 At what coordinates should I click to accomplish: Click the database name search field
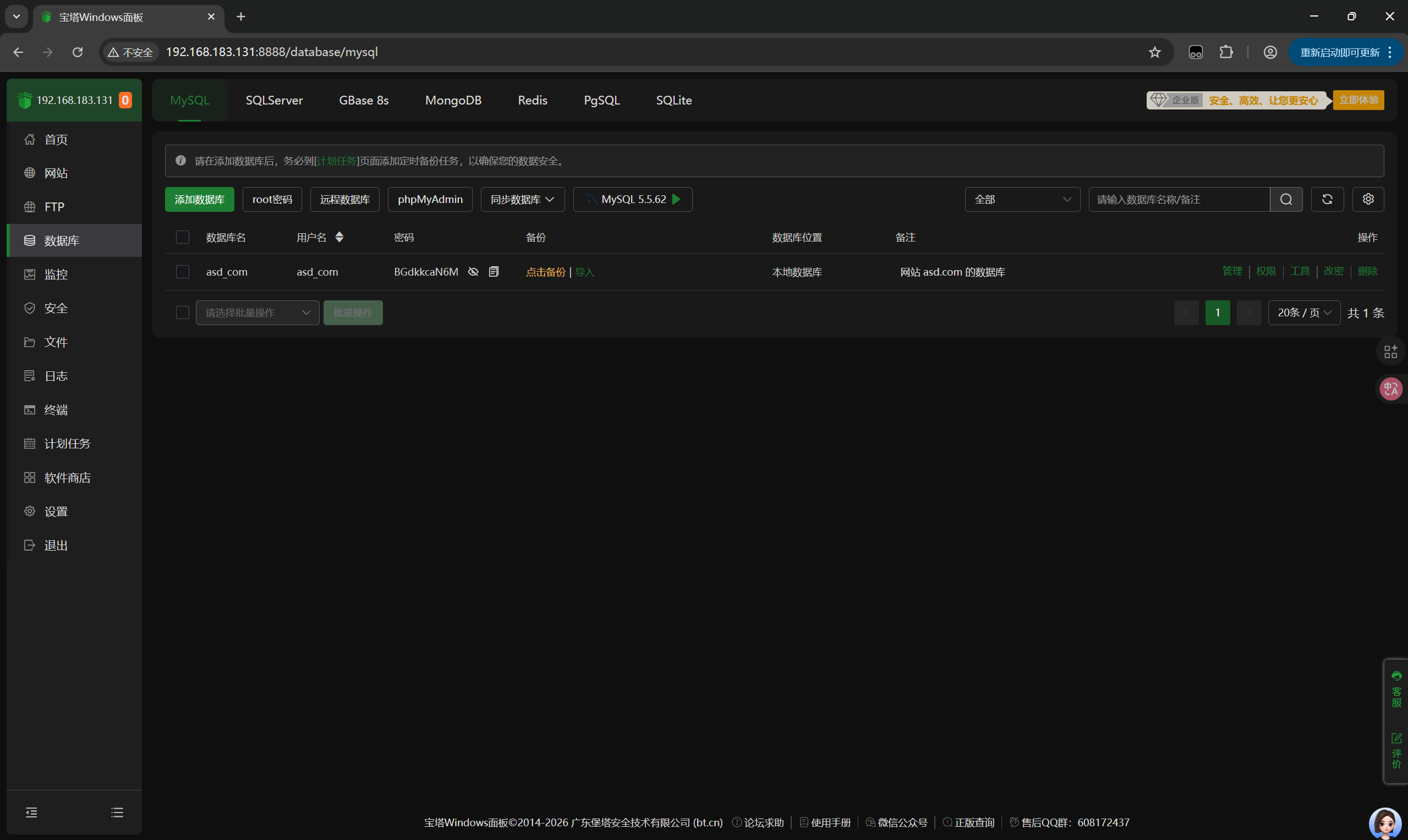point(1179,199)
